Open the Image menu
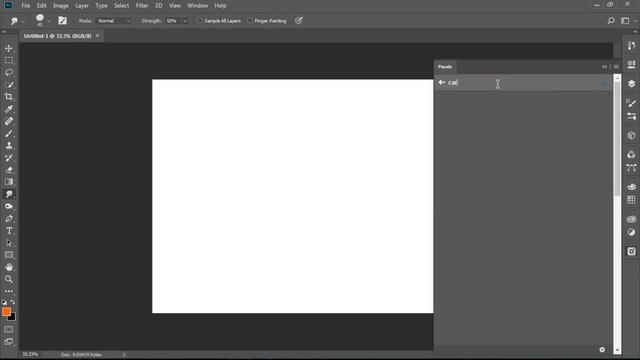The image size is (640, 360). point(60,6)
